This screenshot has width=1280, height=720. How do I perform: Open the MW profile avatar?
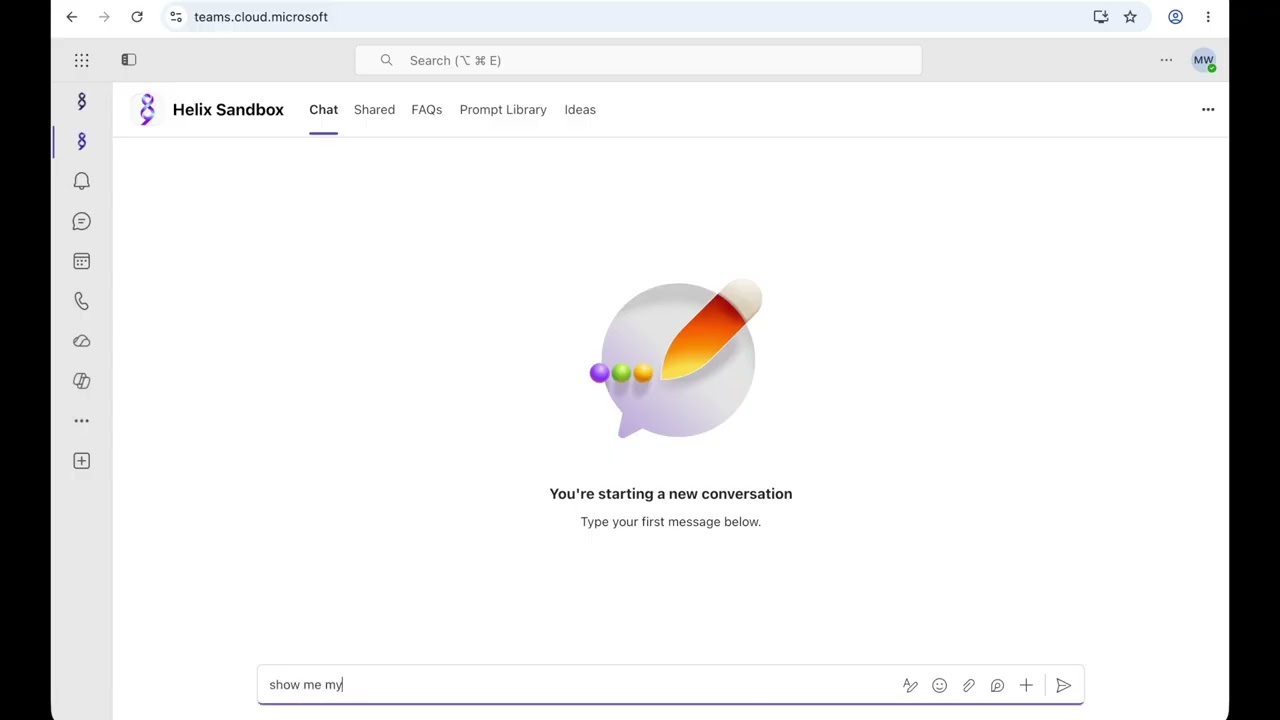[1203, 60]
